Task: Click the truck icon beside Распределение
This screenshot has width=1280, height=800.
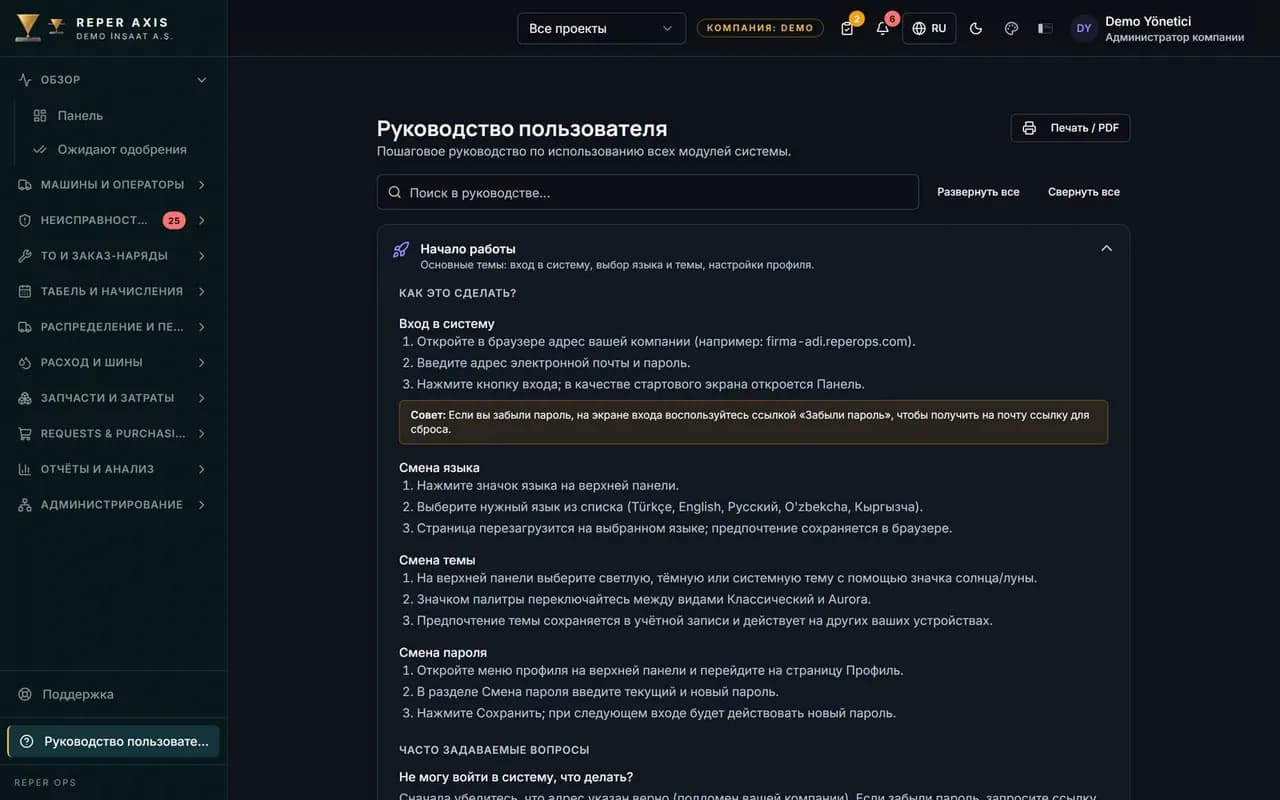Action: point(25,327)
